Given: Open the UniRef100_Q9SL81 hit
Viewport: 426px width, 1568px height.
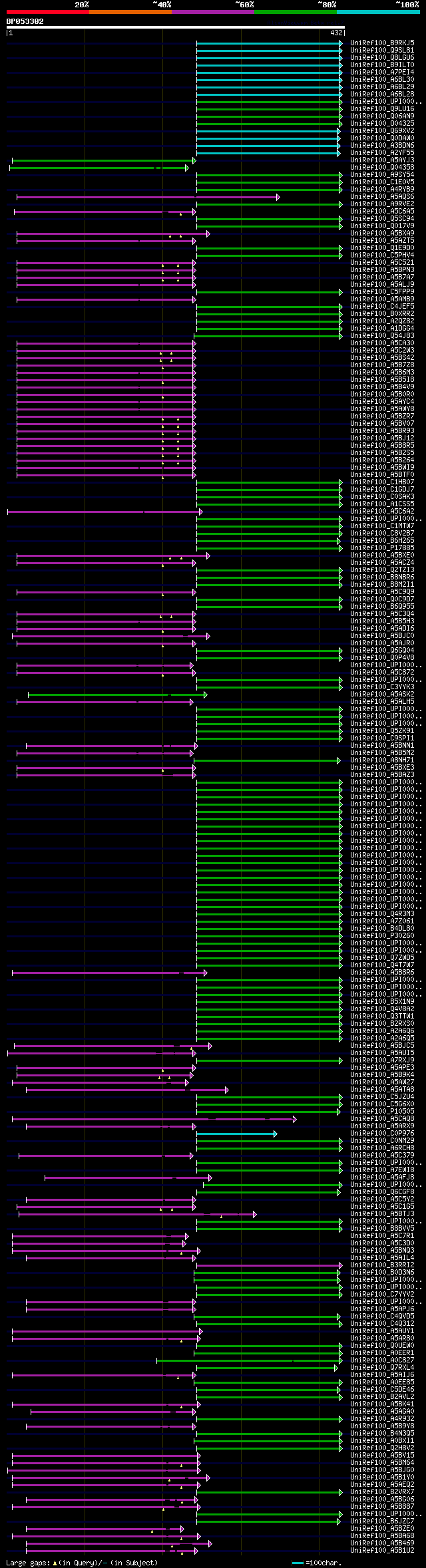Looking at the screenshot, I should [382, 51].
